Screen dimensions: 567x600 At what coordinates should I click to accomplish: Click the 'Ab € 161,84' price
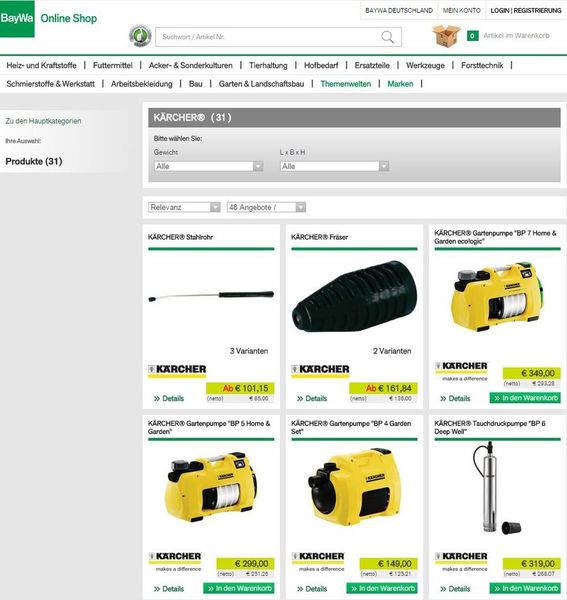tap(383, 388)
